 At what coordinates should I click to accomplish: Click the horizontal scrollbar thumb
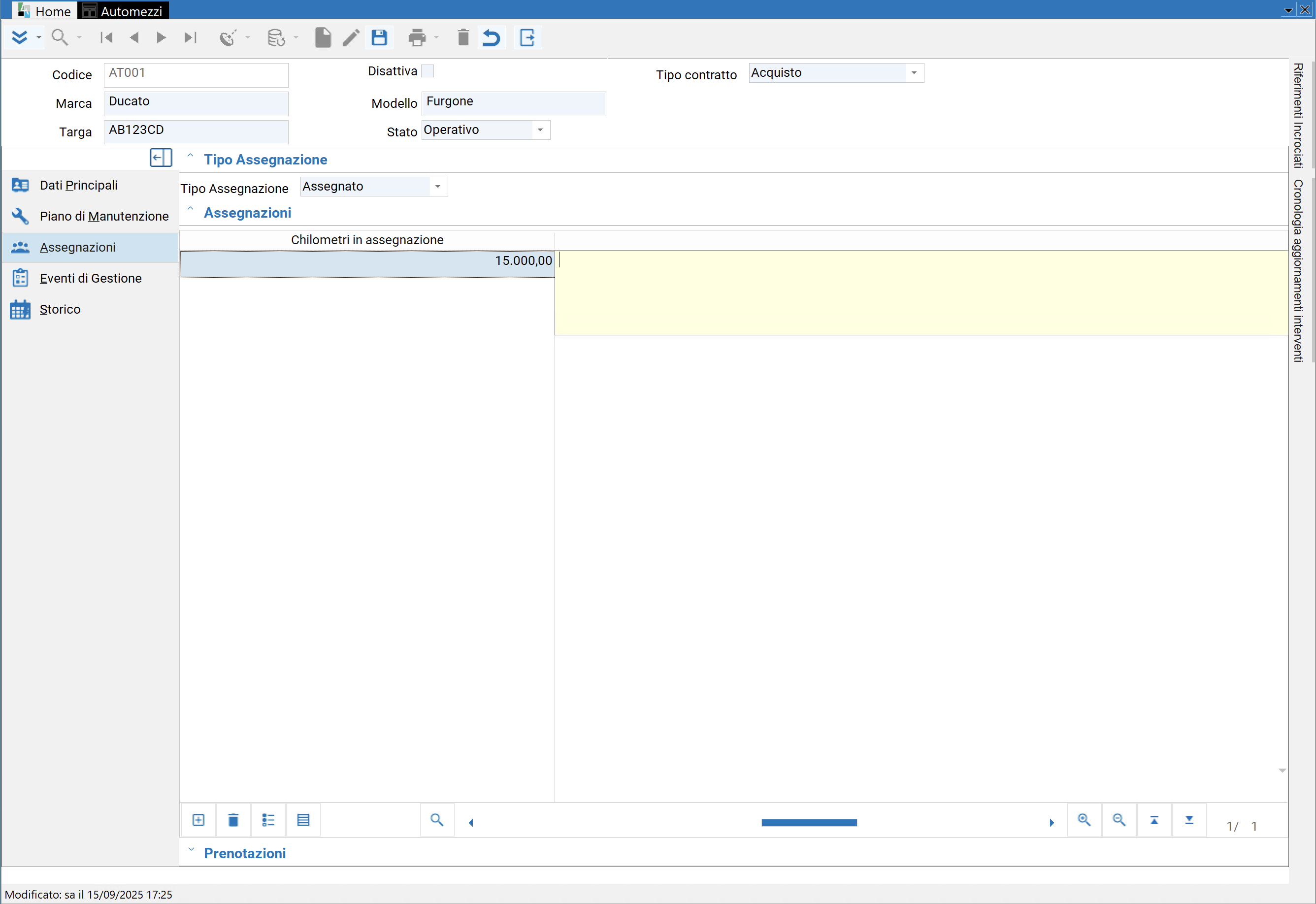pyautogui.click(x=809, y=822)
